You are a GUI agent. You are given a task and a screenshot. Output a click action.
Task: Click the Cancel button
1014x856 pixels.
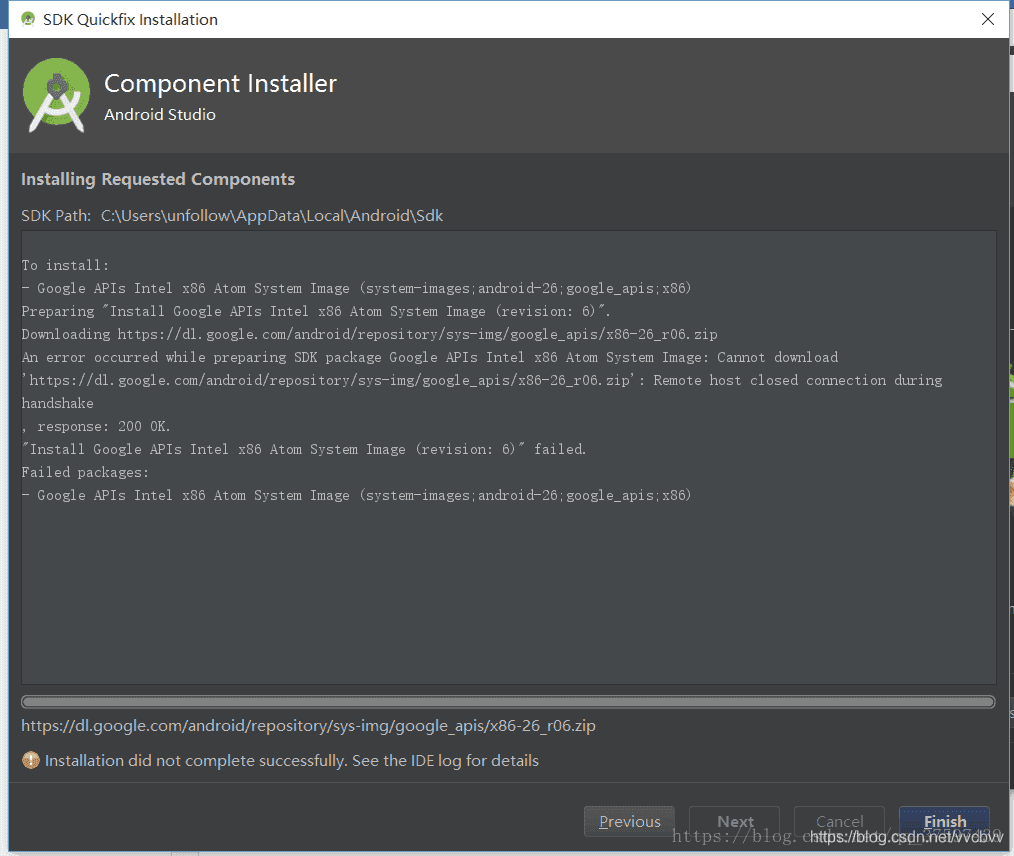838,821
